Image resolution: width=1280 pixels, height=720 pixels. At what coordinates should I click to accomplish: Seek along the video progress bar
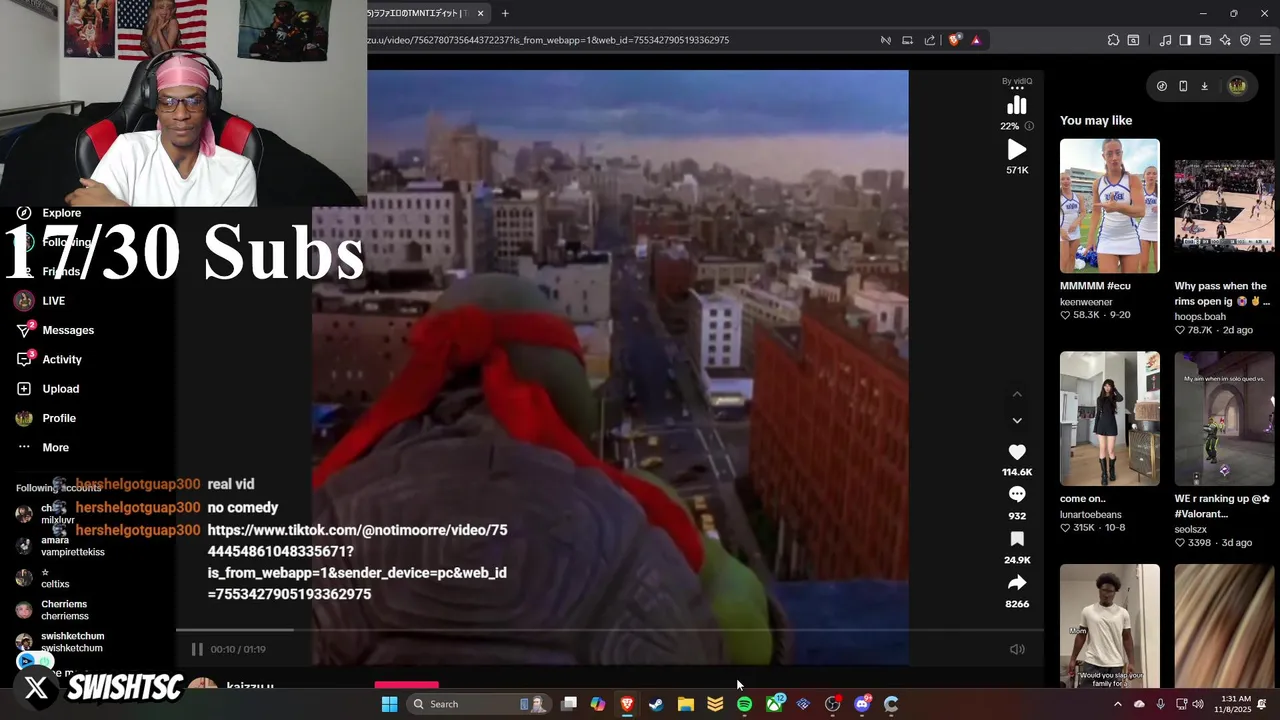pyautogui.click(x=609, y=630)
